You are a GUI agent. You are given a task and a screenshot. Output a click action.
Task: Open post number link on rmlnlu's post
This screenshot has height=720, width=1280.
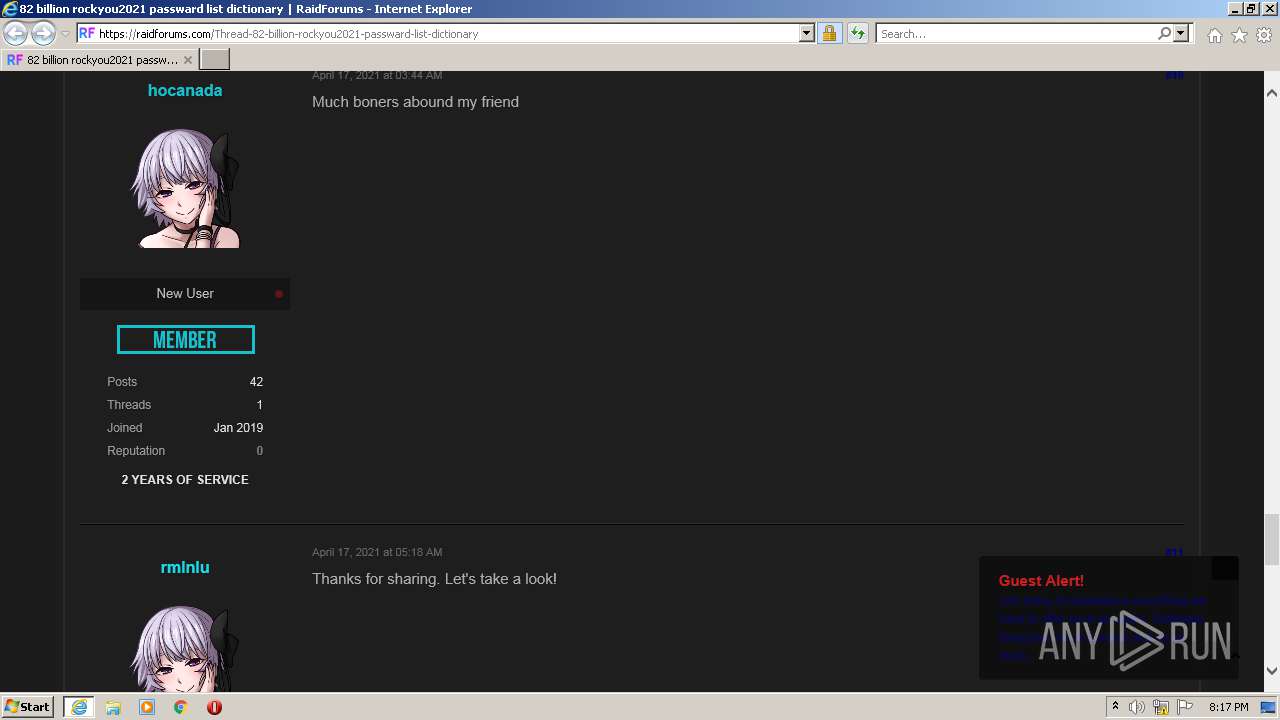coord(1174,552)
